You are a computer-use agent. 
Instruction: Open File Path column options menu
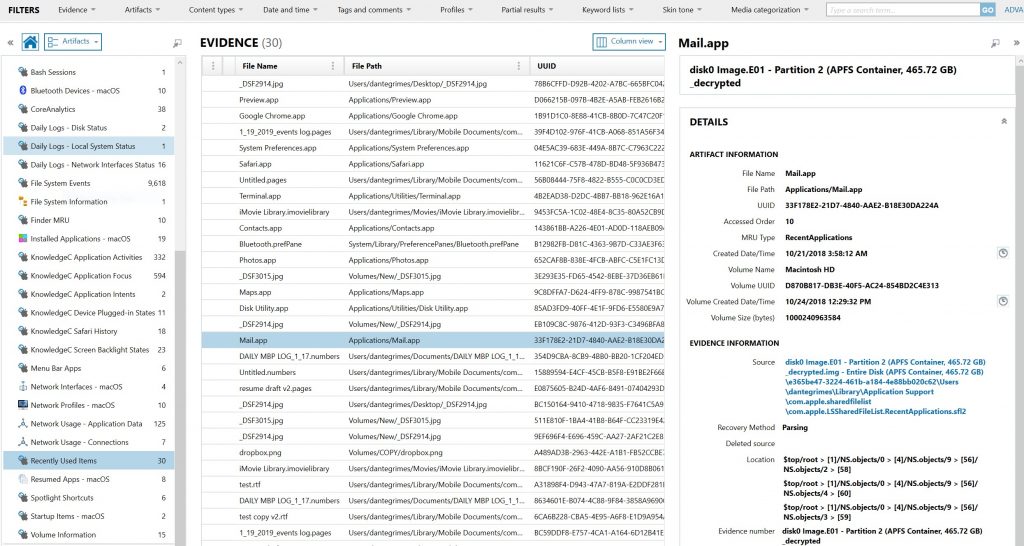(x=519, y=66)
